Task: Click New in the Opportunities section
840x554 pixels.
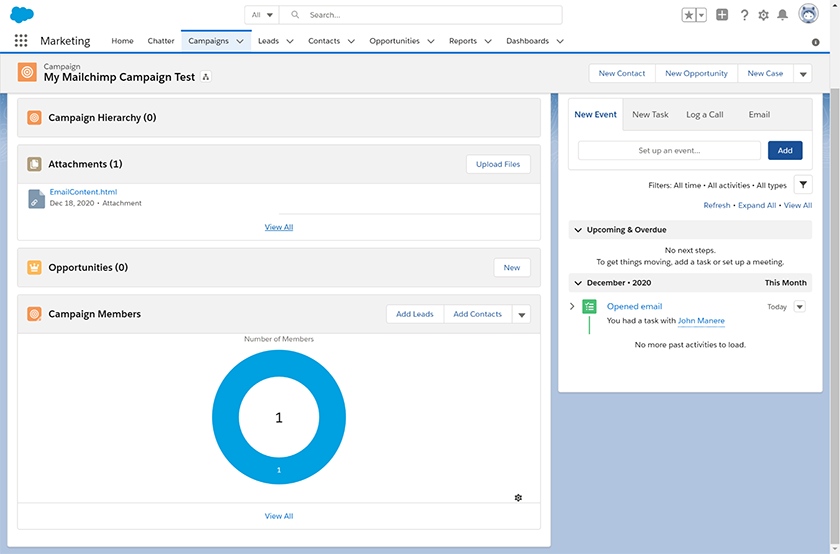Action: tap(512, 267)
